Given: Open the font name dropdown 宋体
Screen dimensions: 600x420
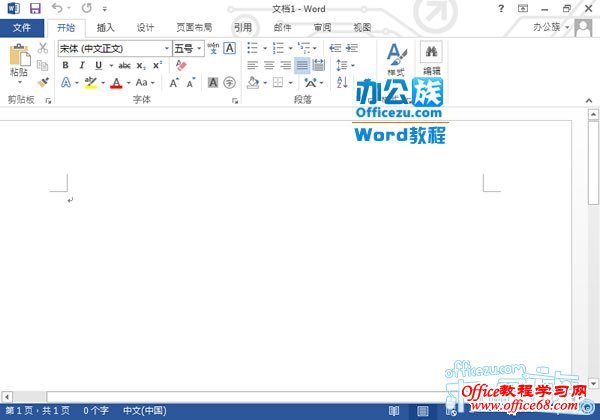Looking at the screenshot, I should coord(167,49).
